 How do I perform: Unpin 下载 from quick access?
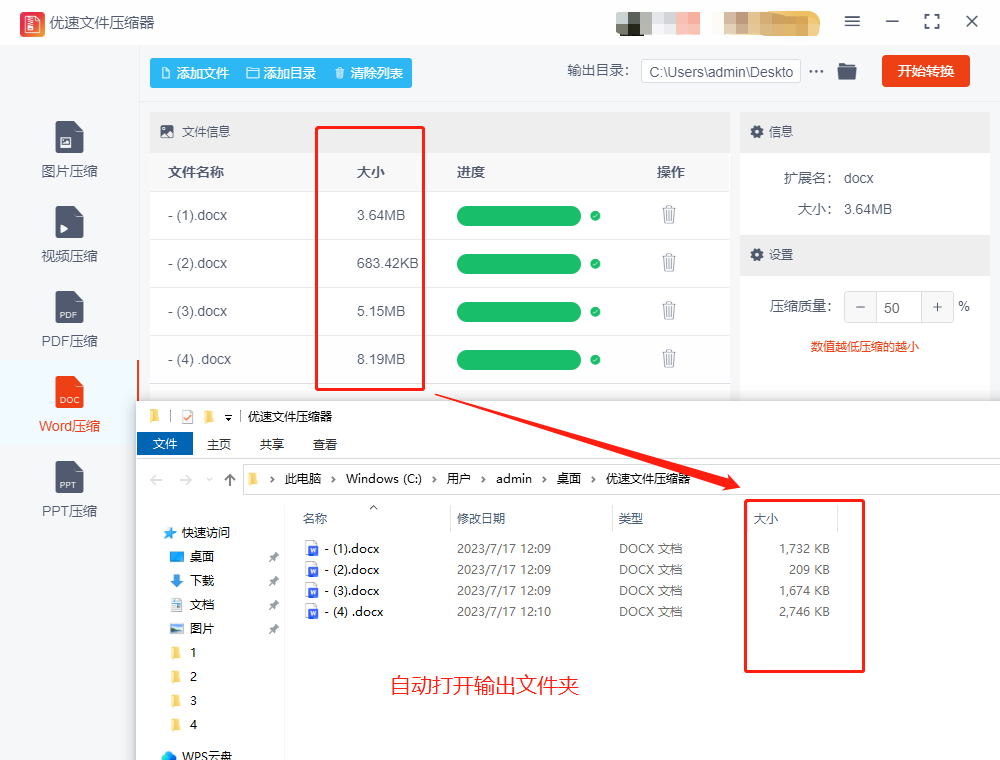[x=272, y=580]
